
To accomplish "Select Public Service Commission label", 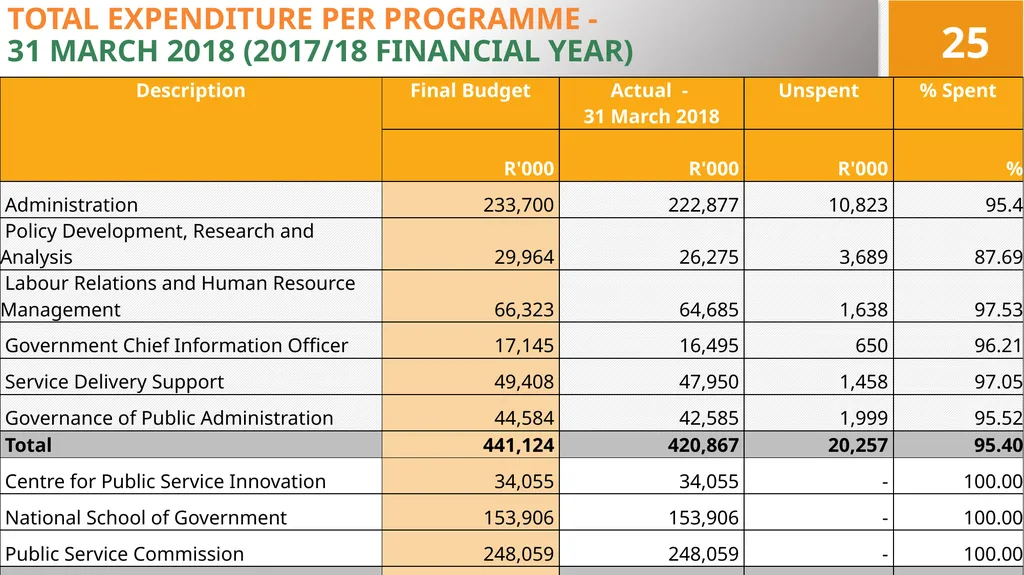I will pos(125,554).
